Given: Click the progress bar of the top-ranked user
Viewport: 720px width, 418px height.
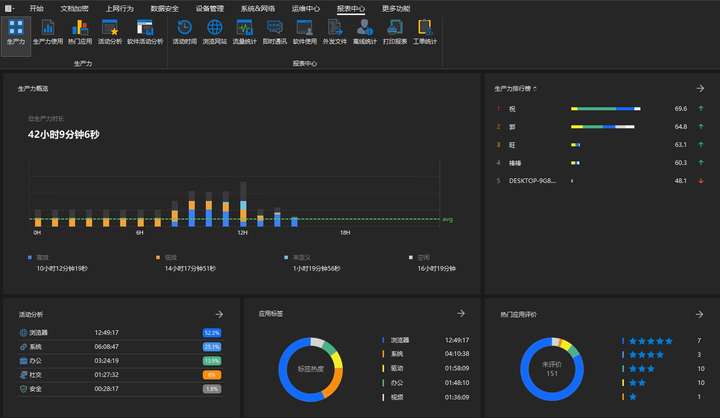Looking at the screenshot, I should [605, 109].
